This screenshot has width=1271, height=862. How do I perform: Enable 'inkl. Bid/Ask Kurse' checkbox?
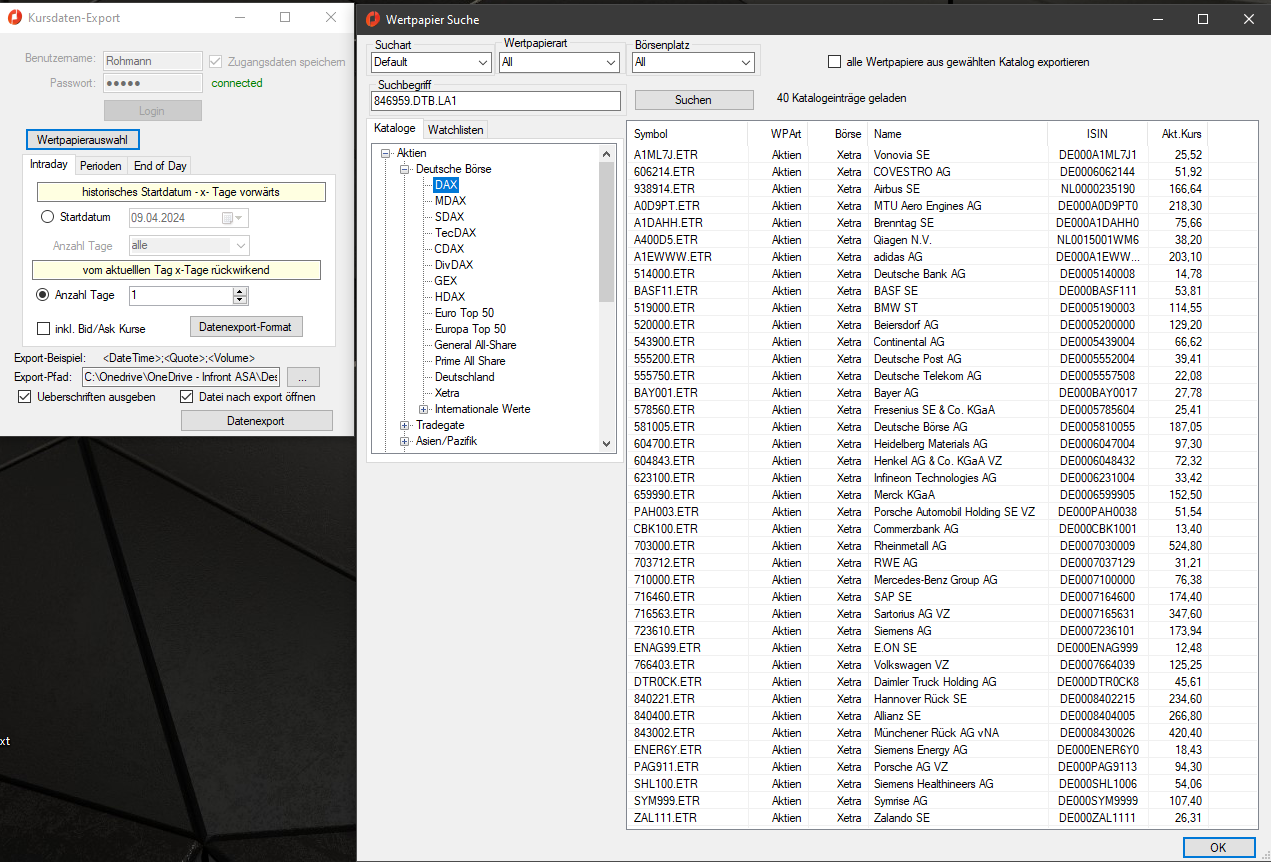[x=43, y=328]
